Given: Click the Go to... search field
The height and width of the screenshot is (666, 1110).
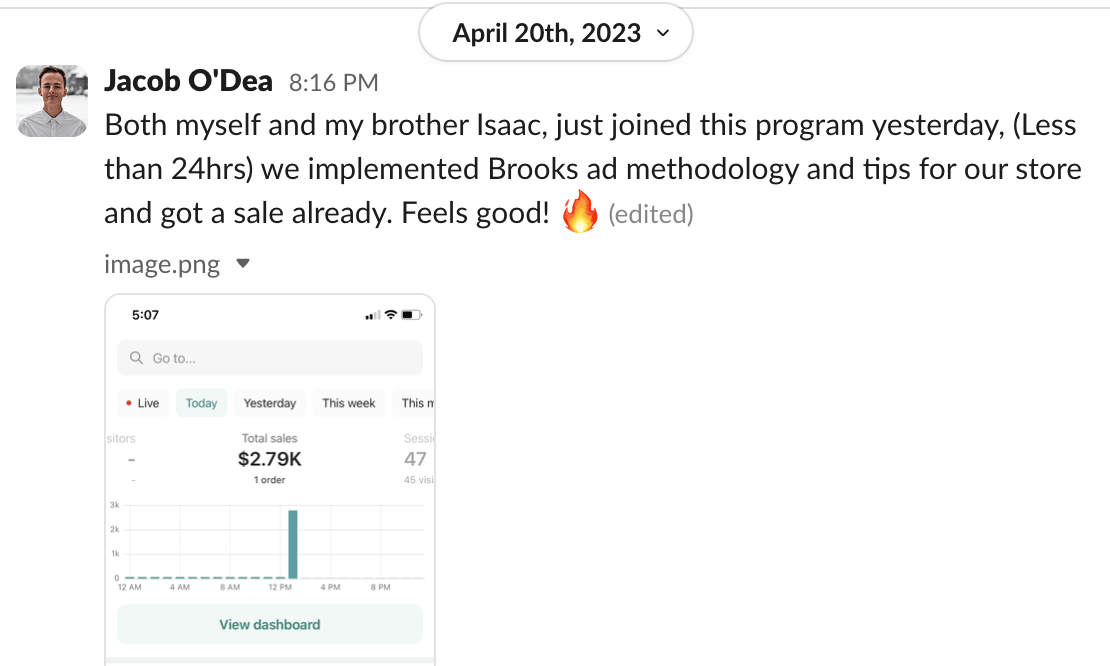Looking at the screenshot, I should [x=270, y=358].
